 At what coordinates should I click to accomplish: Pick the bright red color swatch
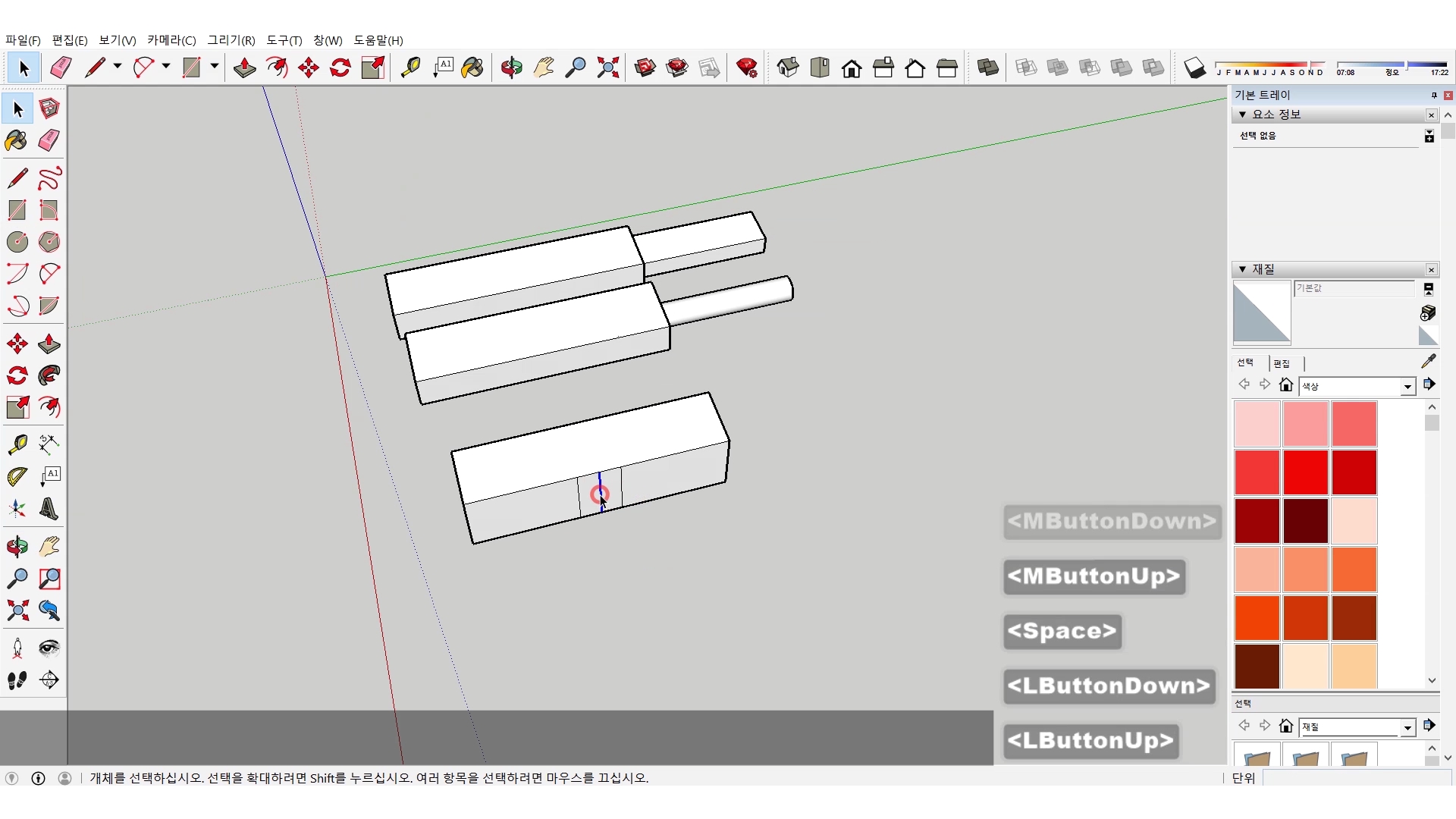[x=1305, y=472]
